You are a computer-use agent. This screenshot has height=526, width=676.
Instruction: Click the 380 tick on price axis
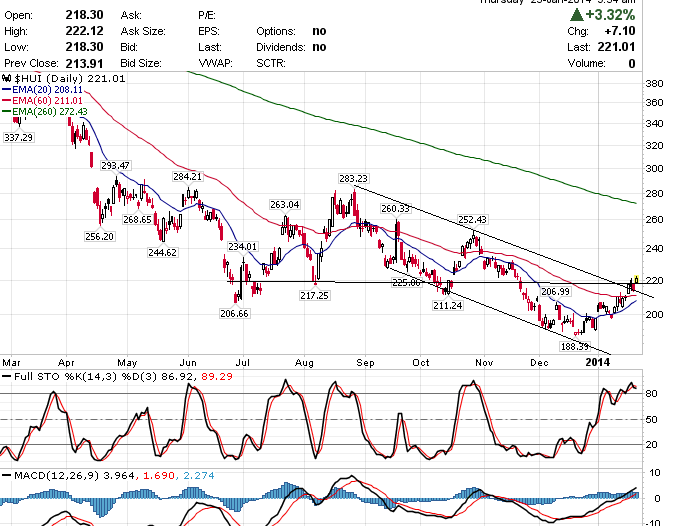tap(654, 84)
